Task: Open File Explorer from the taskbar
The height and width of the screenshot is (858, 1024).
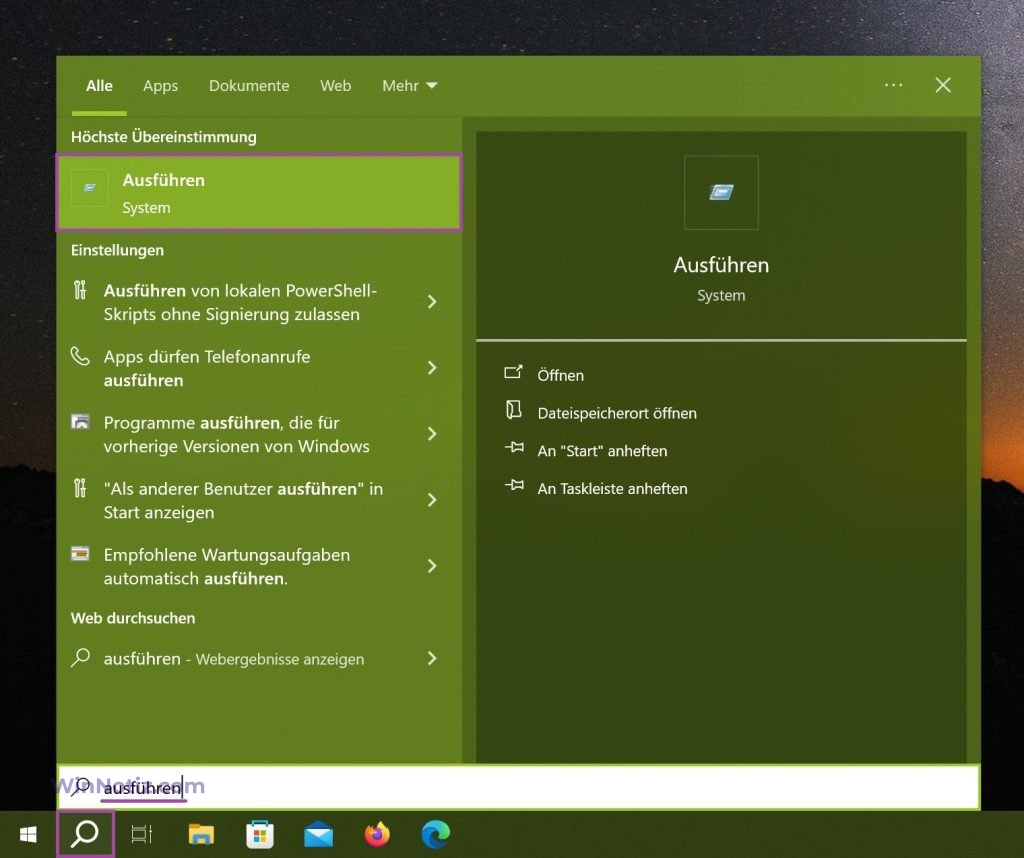Action: [x=201, y=833]
